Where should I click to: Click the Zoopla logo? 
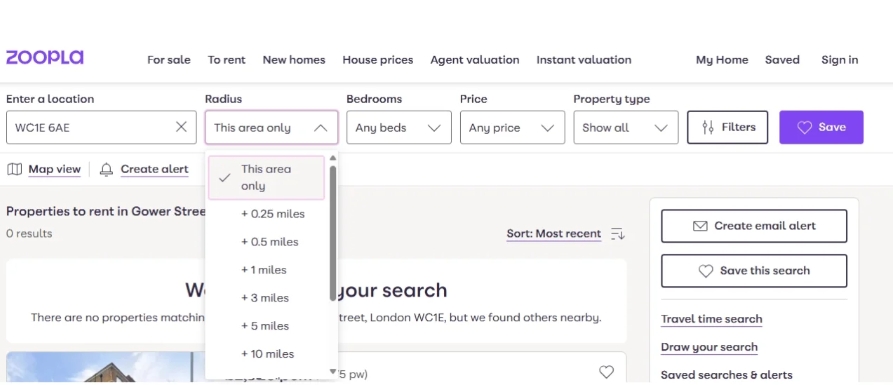pos(45,58)
